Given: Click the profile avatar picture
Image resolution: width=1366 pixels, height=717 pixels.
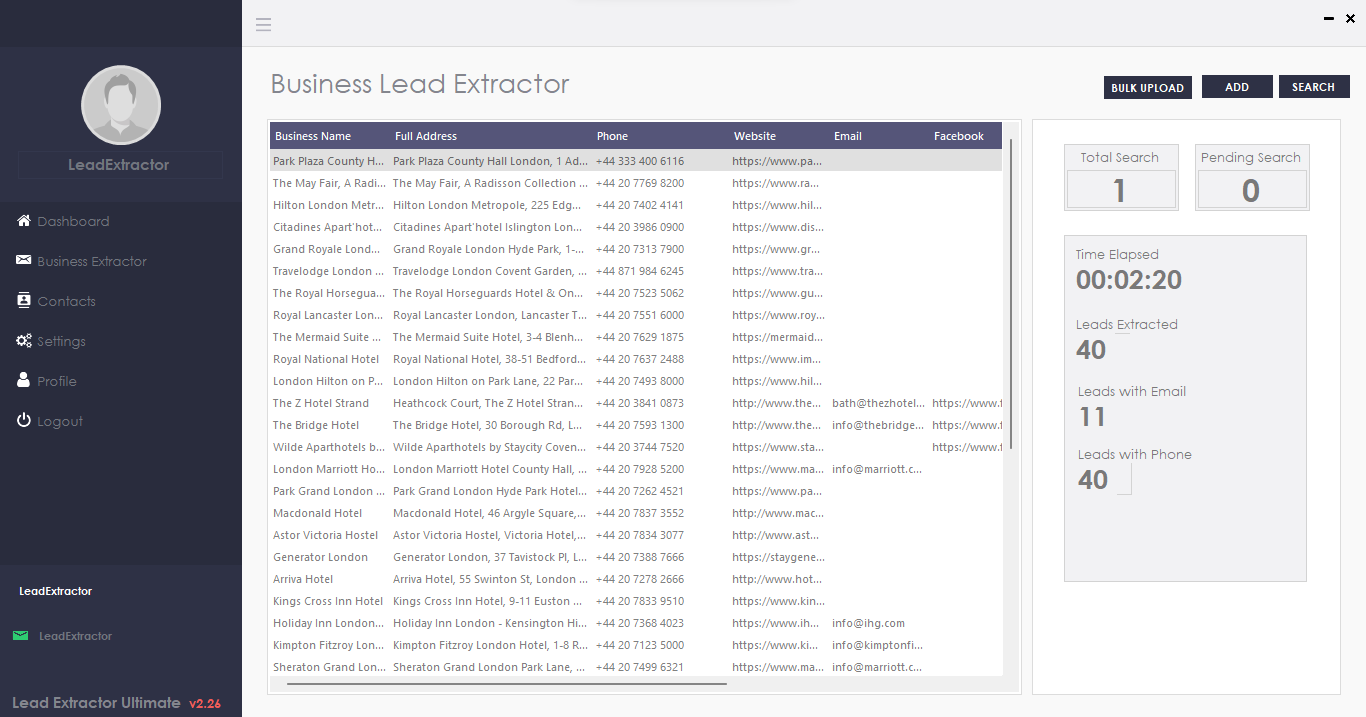Looking at the screenshot, I should 120,104.
